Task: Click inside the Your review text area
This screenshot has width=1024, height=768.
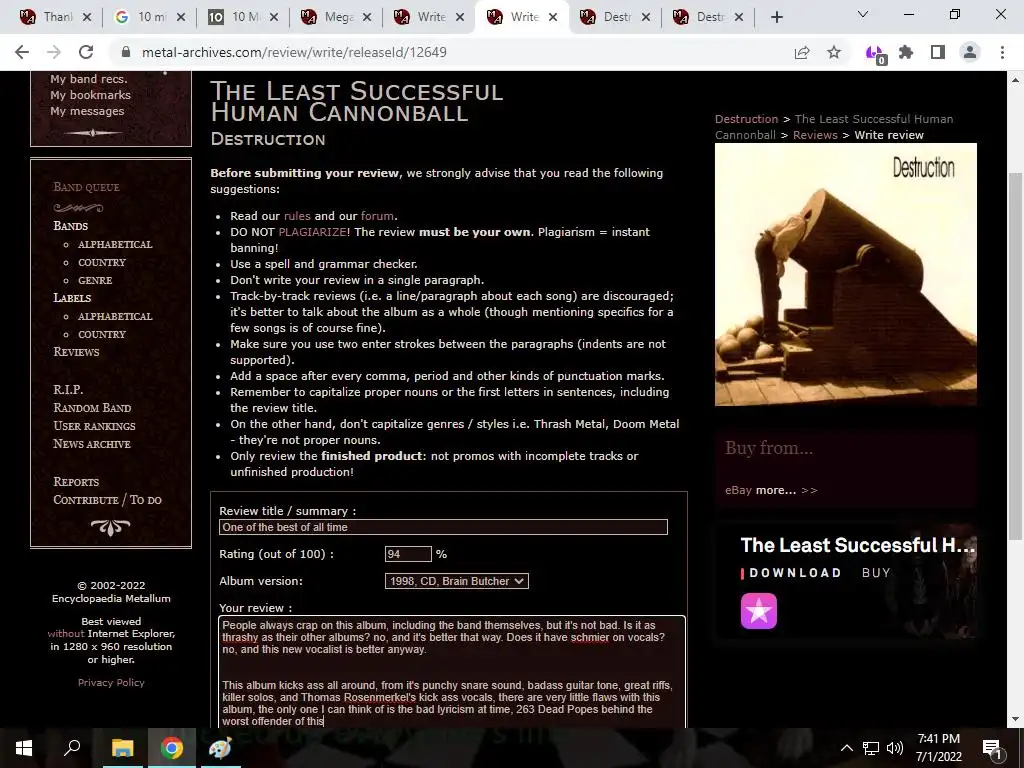Action: tap(452, 671)
